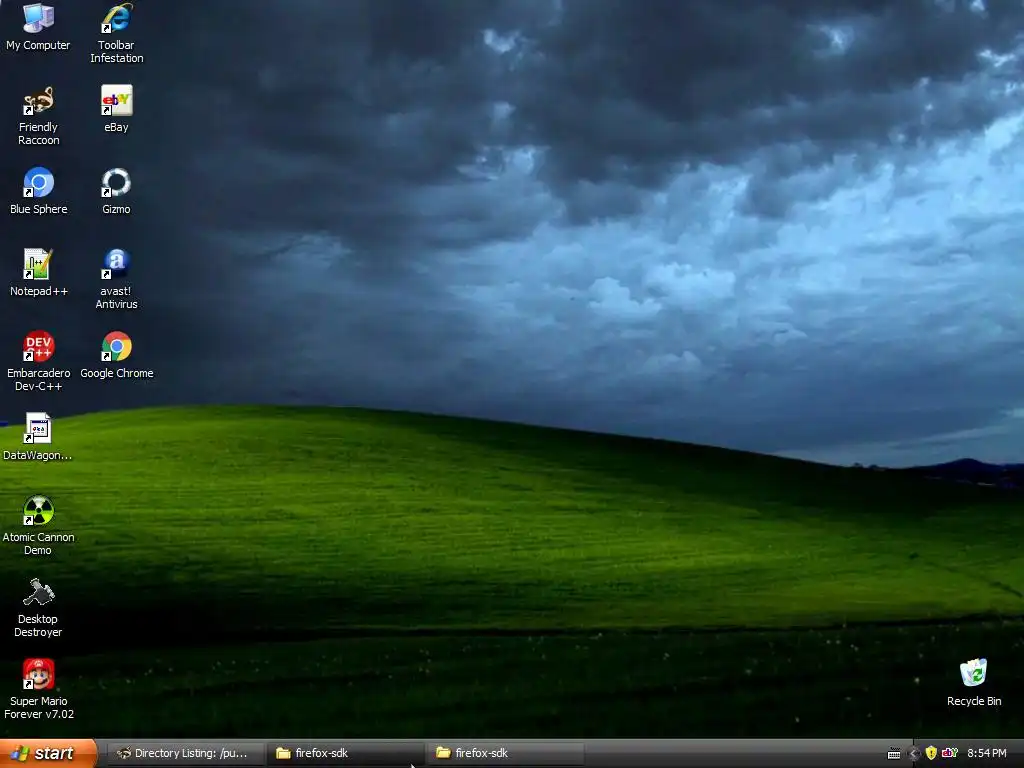Click the Super Mario Forever v7.02 icon
This screenshot has width=1024, height=768.
tap(38, 689)
